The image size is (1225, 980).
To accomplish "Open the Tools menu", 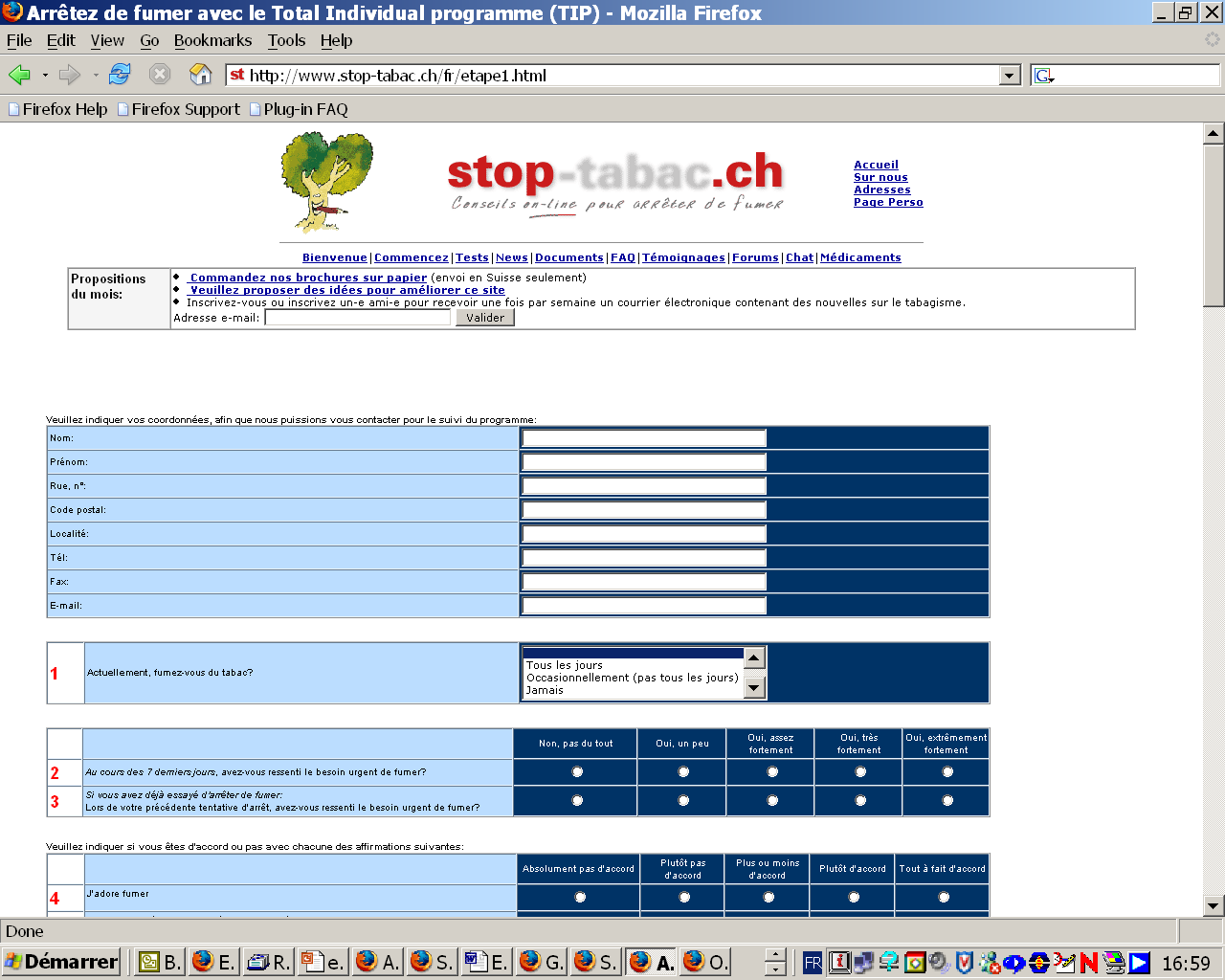I will (286, 40).
